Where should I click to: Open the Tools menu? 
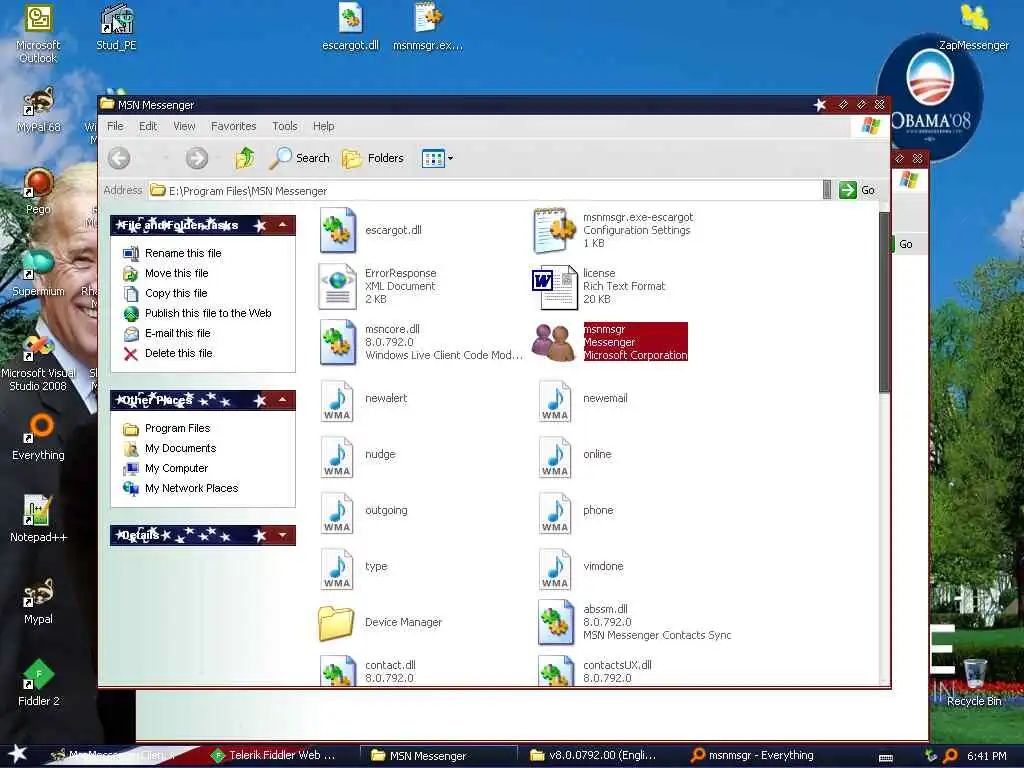(285, 126)
